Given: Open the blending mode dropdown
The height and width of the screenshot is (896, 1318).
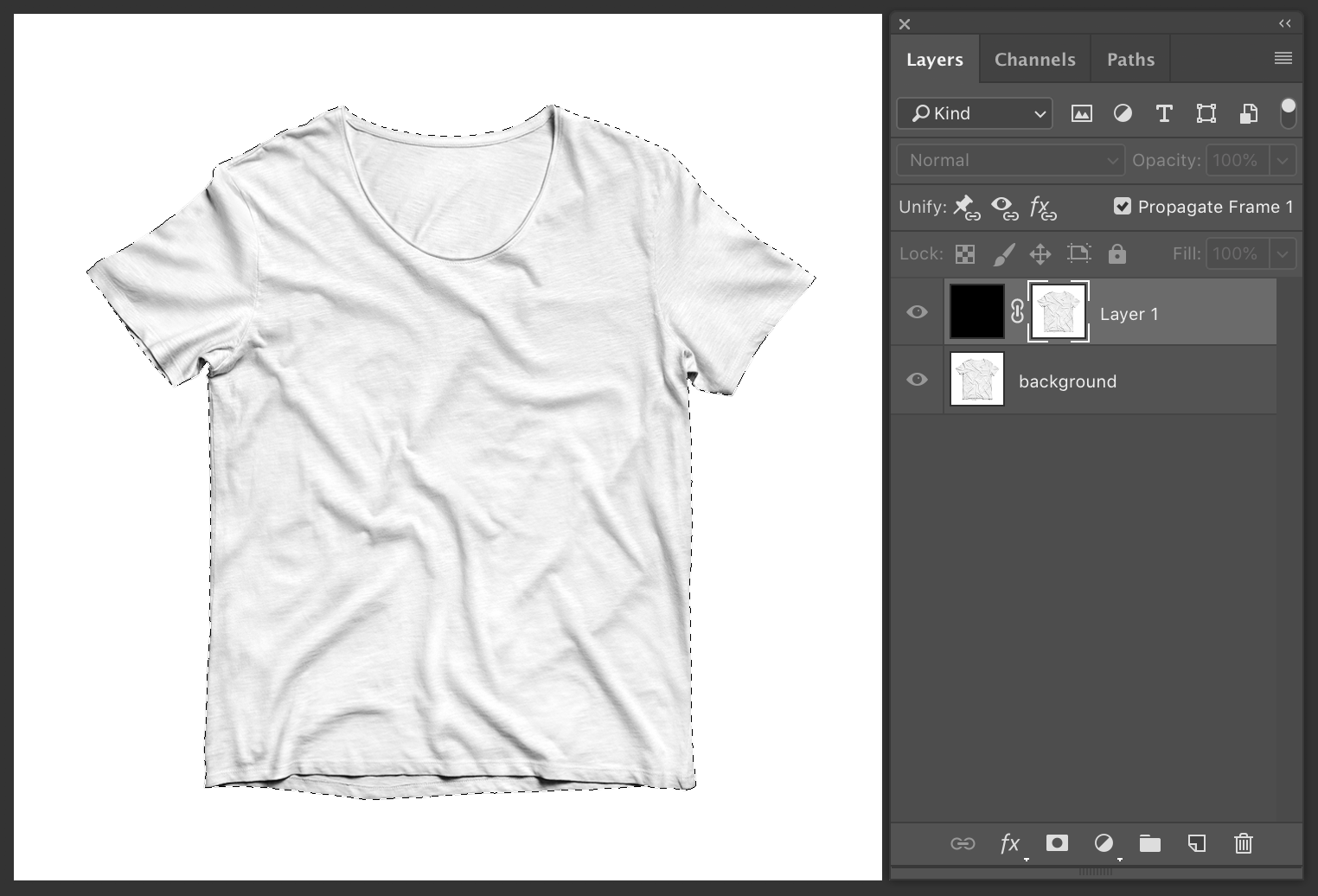Looking at the screenshot, I should [1009, 159].
